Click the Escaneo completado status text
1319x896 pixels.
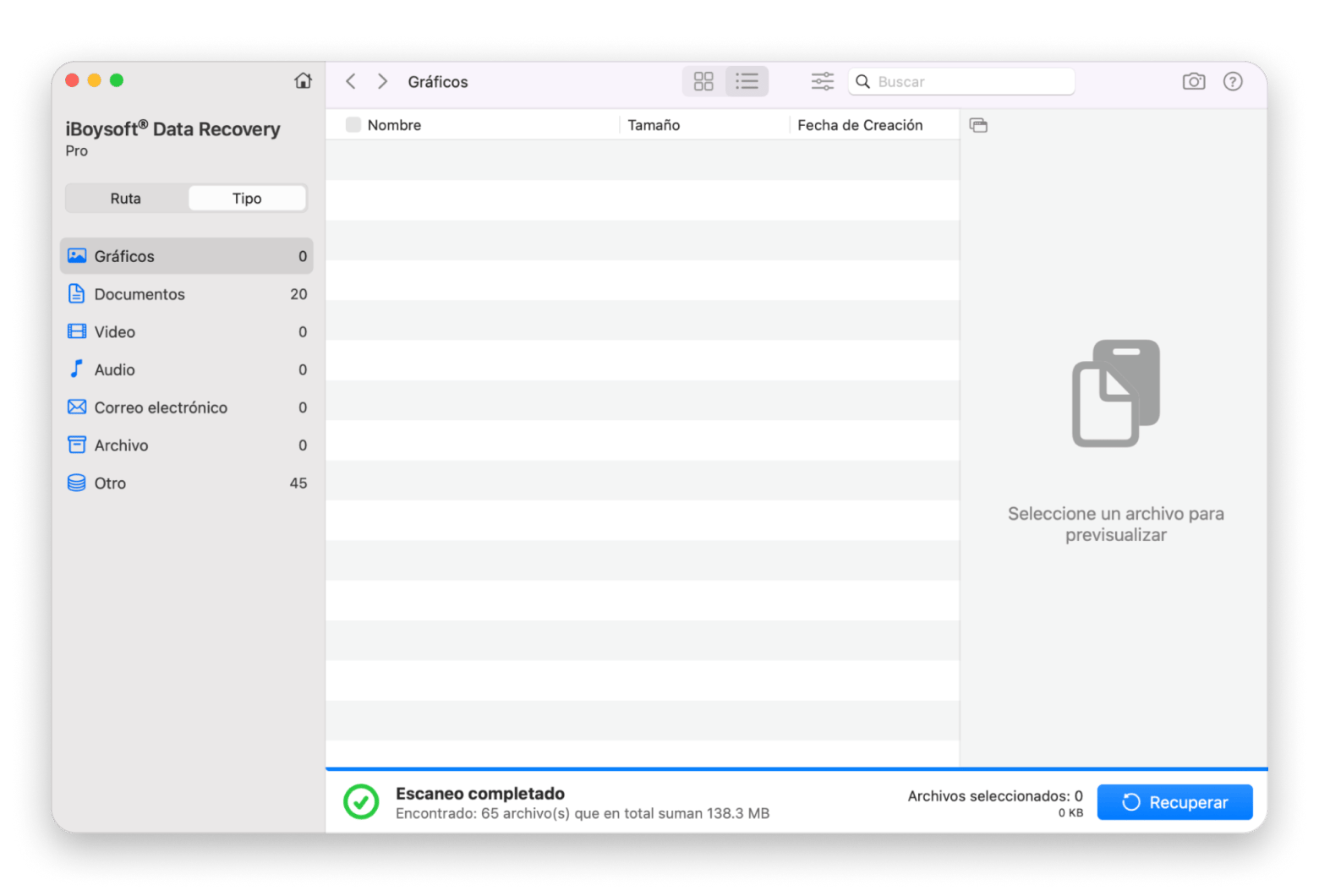click(480, 794)
